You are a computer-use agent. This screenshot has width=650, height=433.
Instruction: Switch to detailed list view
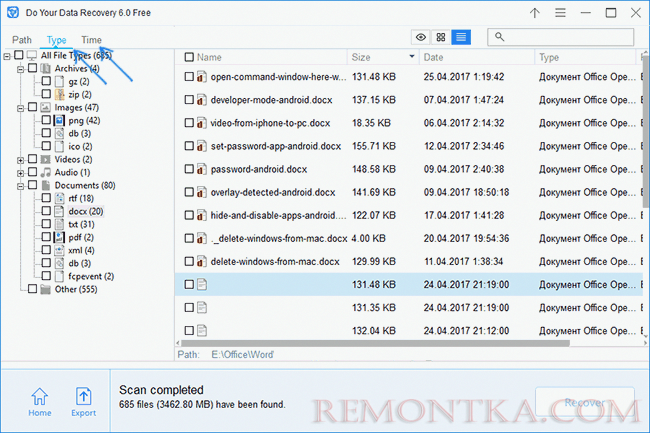(x=460, y=37)
